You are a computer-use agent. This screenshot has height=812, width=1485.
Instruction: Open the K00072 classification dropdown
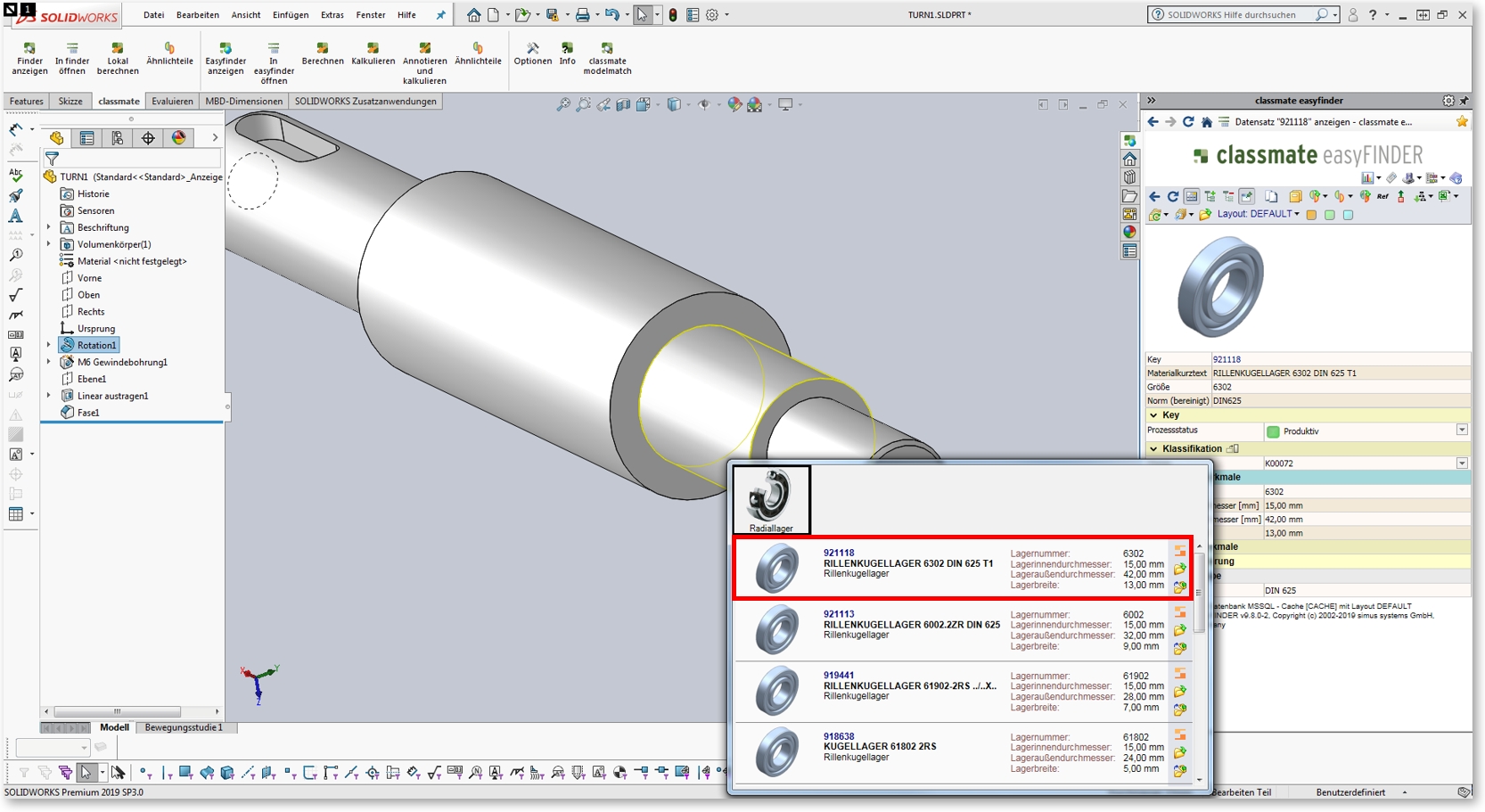pos(1462,463)
